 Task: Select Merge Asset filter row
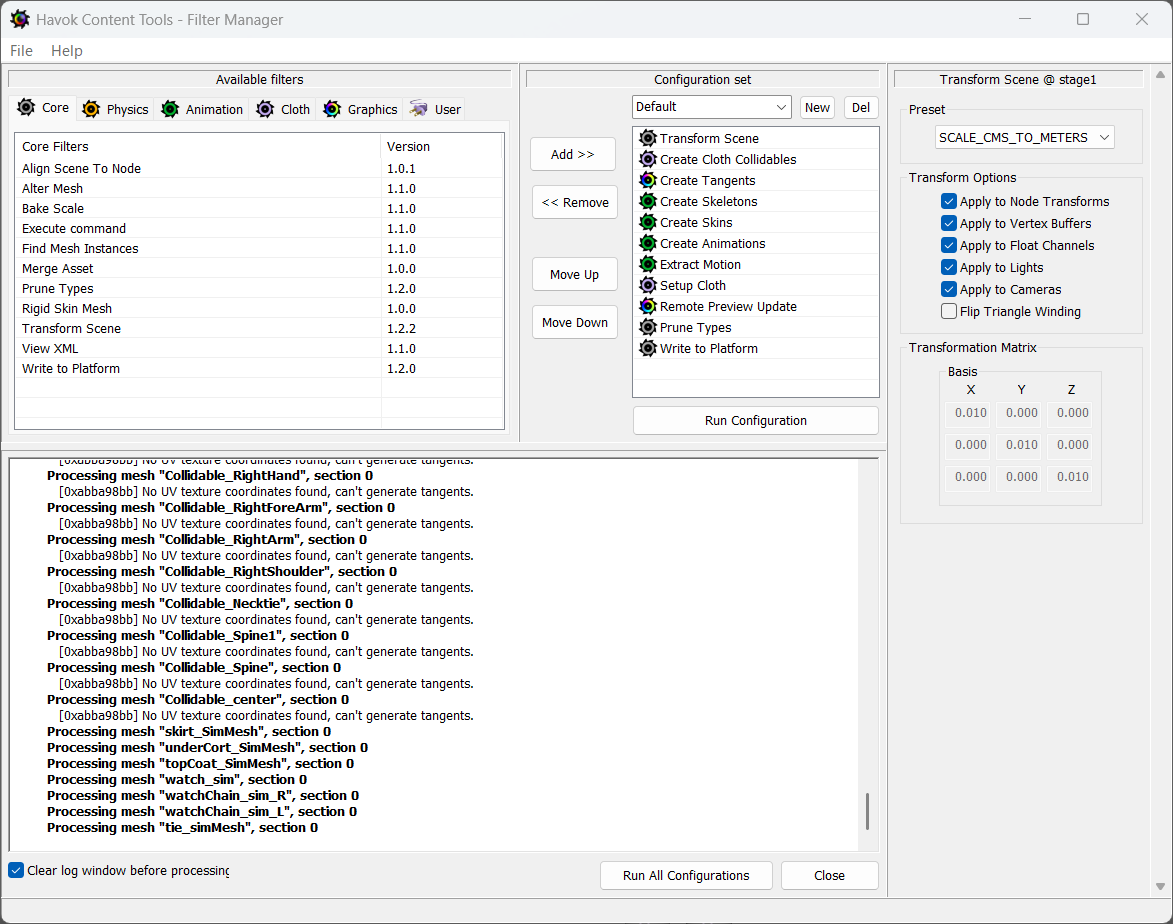click(x=259, y=269)
